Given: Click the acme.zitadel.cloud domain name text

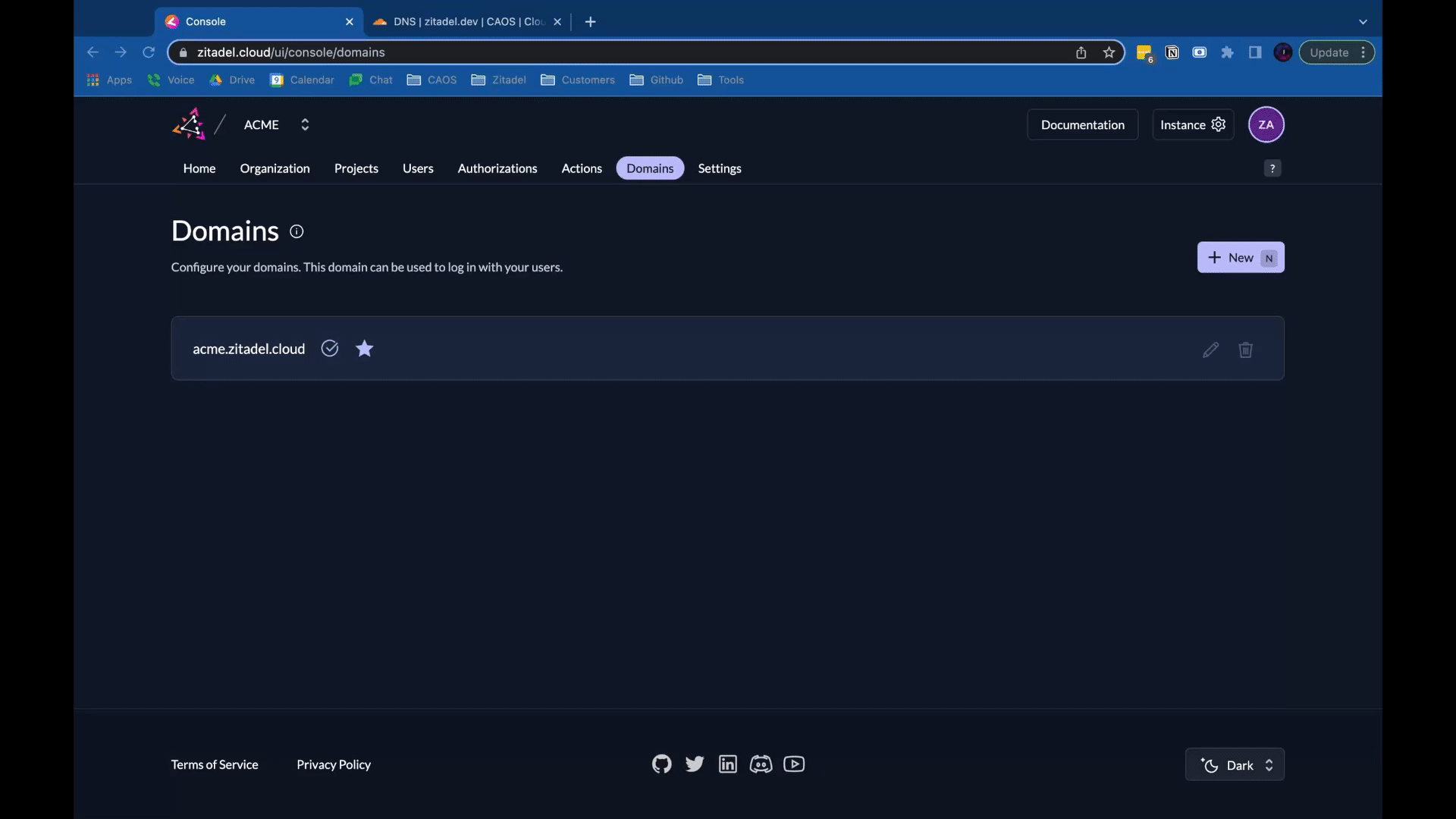Looking at the screenshot, I should click(248, 348).
